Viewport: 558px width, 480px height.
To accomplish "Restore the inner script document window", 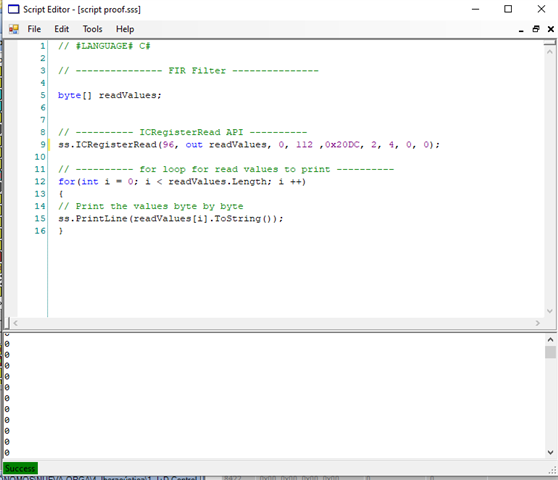I will [x=536, y=29].
